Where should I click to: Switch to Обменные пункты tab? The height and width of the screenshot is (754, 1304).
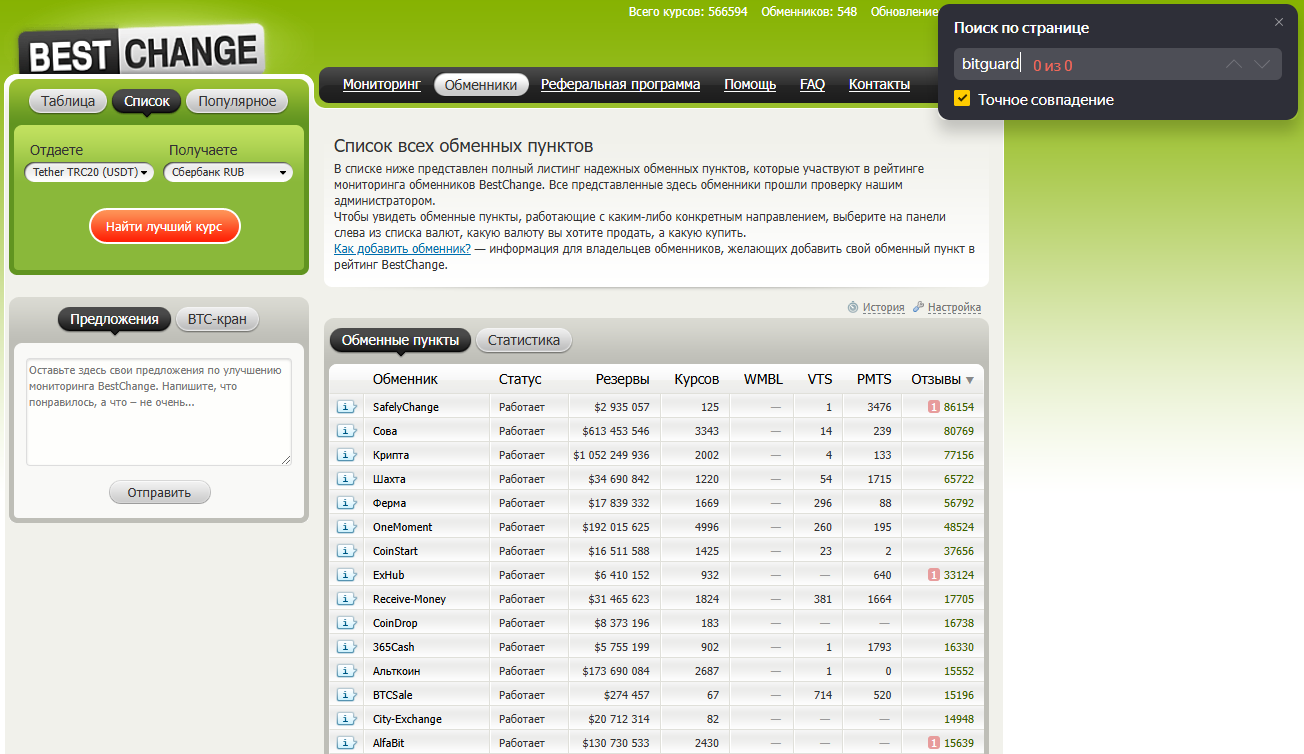click(x=400, y=340)
